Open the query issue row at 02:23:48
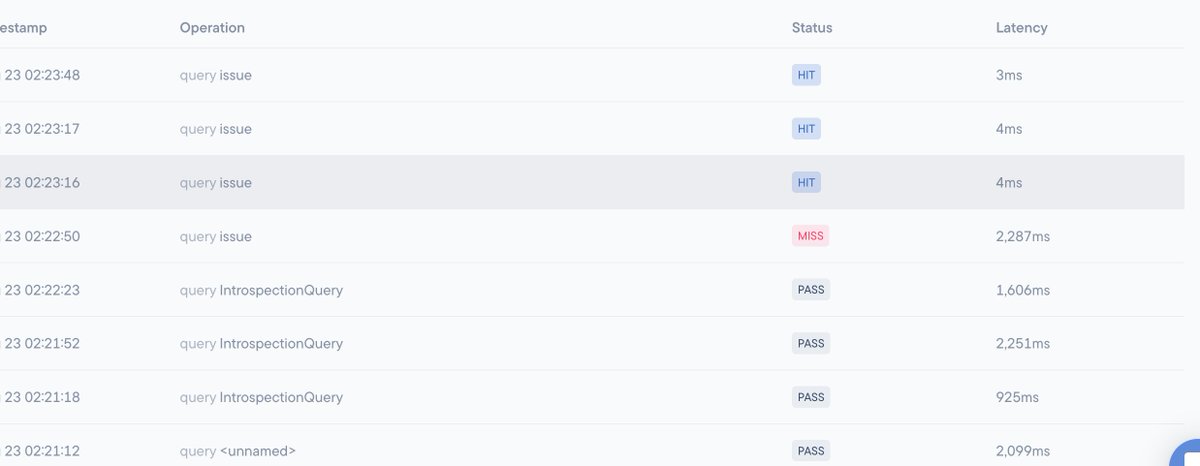Viewport: 1200px width, 466px height. tap(592, 75)
